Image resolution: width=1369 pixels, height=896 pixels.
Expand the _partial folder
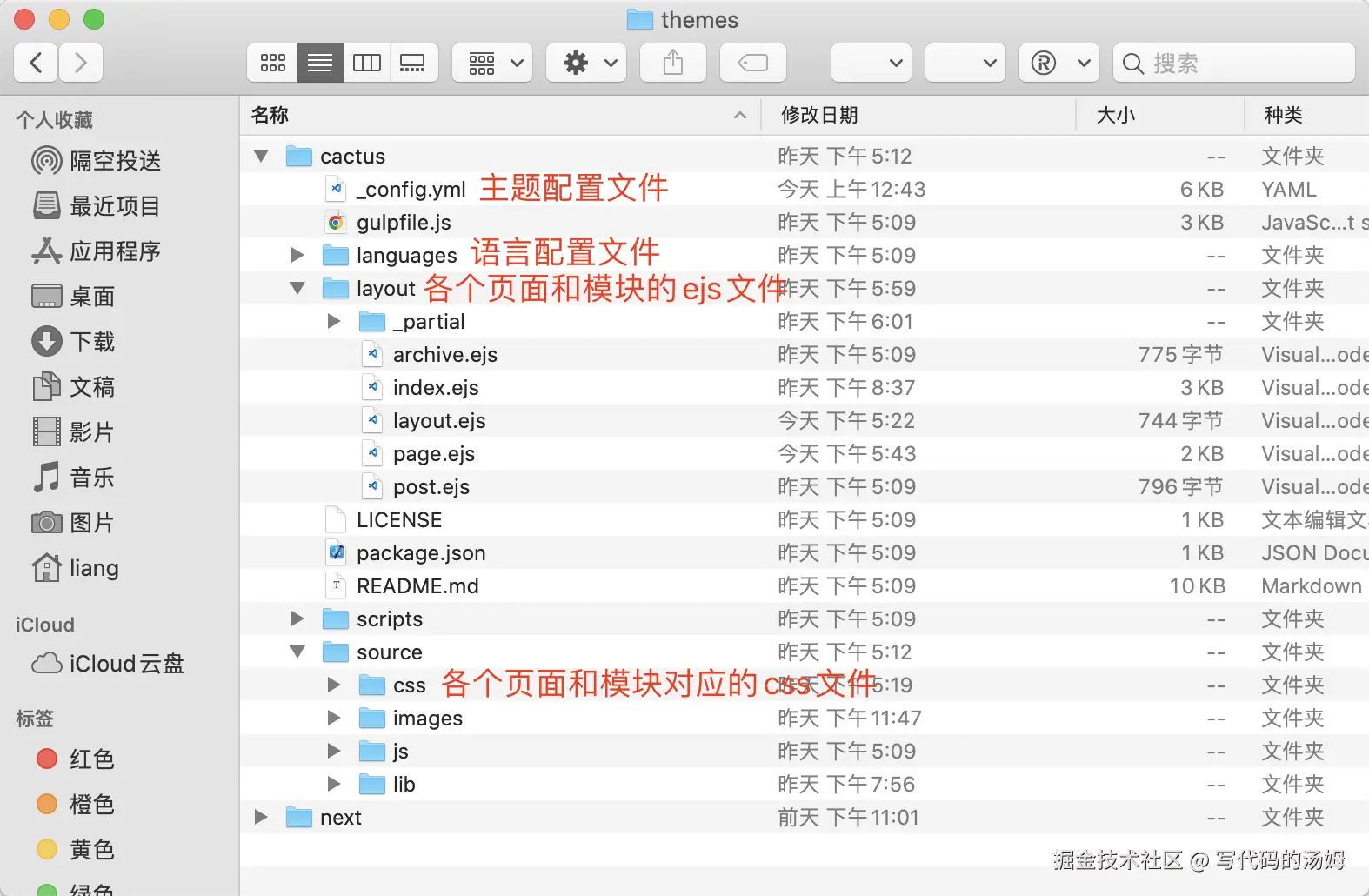(334, 321)
